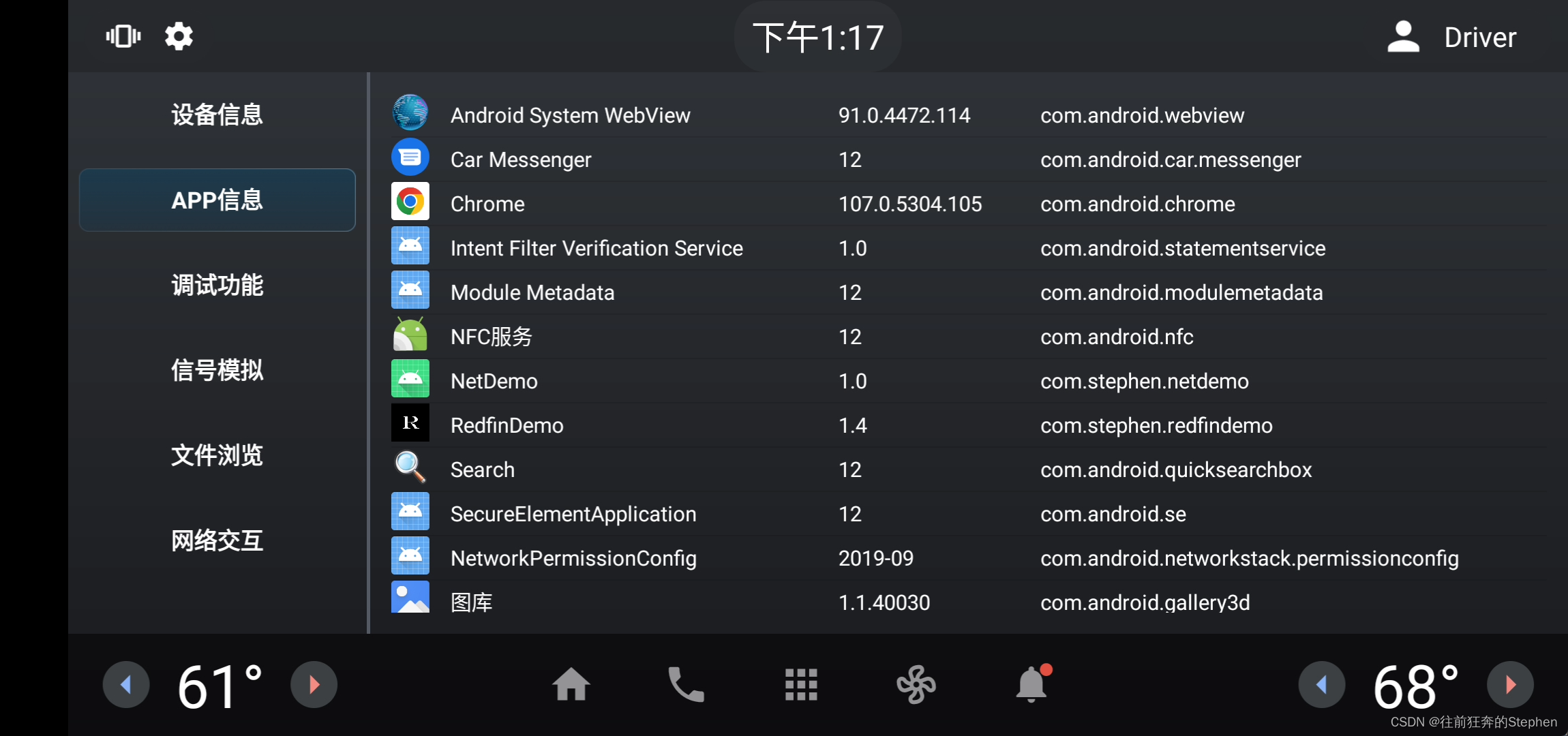Decrease the 68° passenger temperature
1568x736 pixels.
point(1321,684)
